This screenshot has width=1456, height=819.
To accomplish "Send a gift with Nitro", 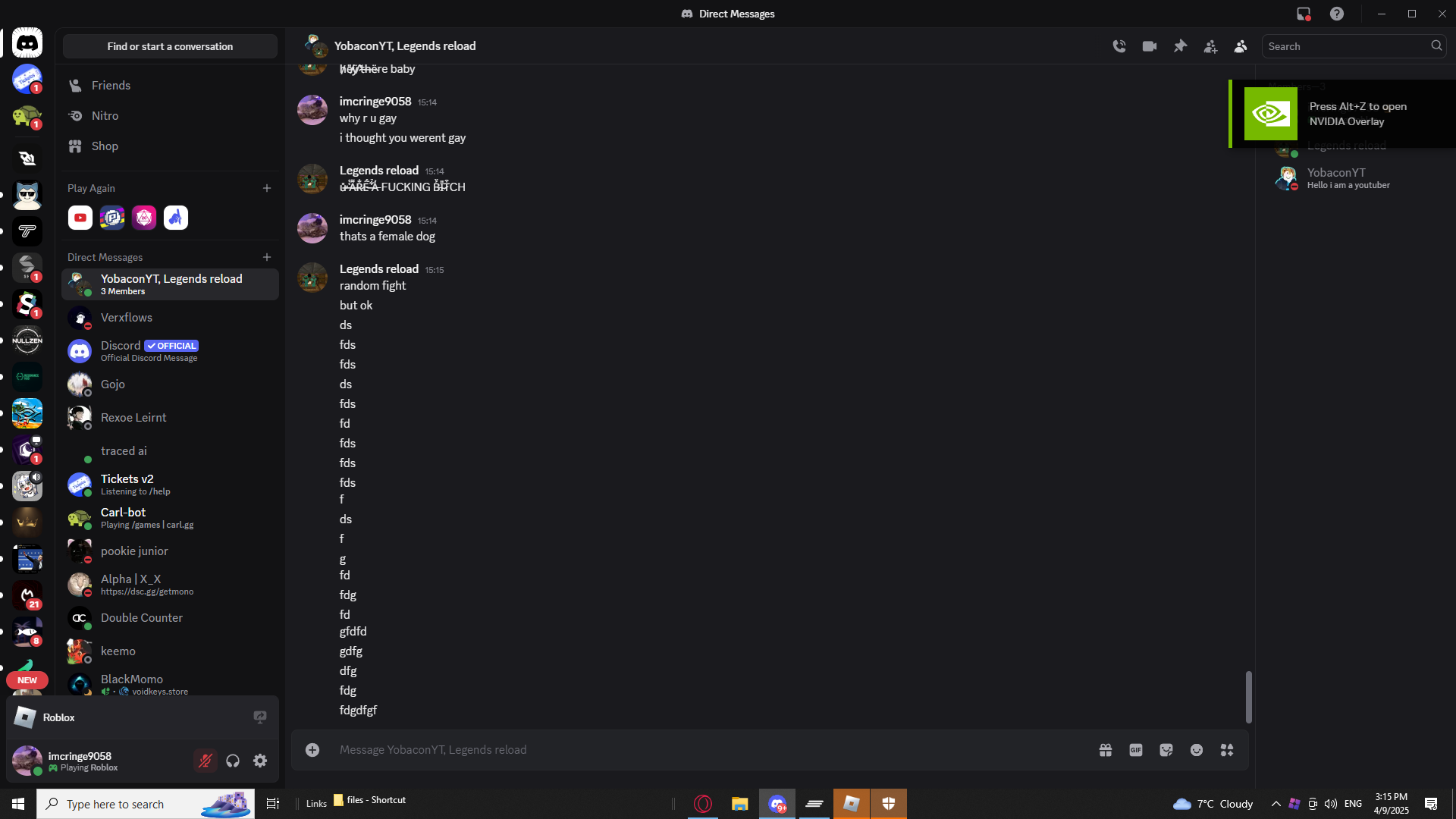I will tap(1106, 750).
